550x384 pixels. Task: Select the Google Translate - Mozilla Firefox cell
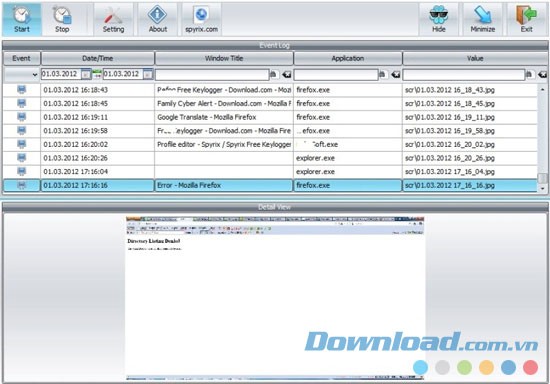click(x=224, y=117)
